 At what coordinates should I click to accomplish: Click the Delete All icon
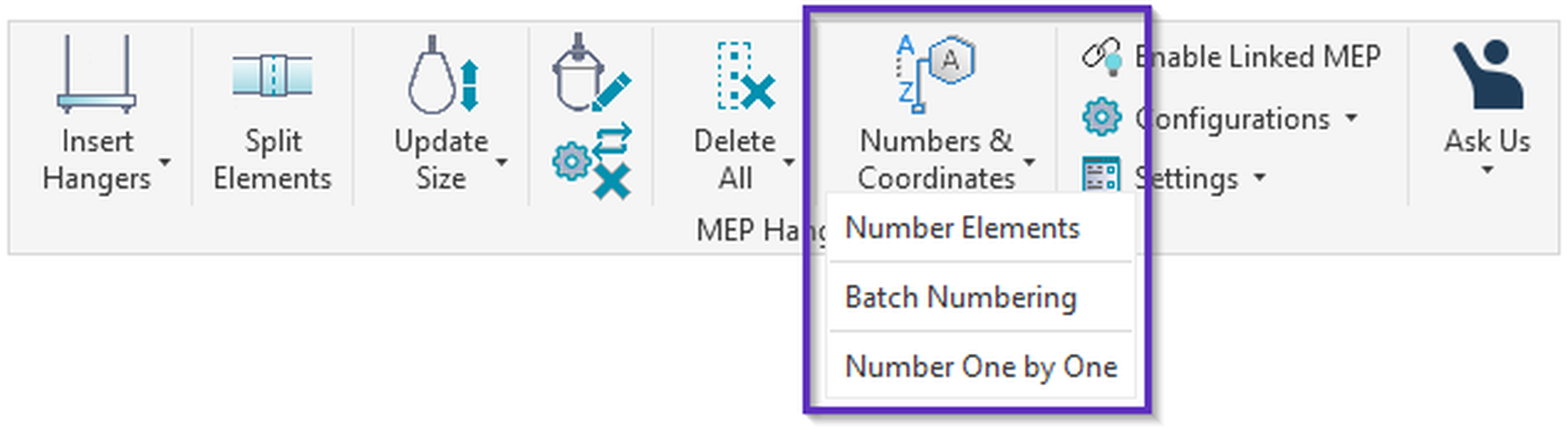(x=744, y=76)
